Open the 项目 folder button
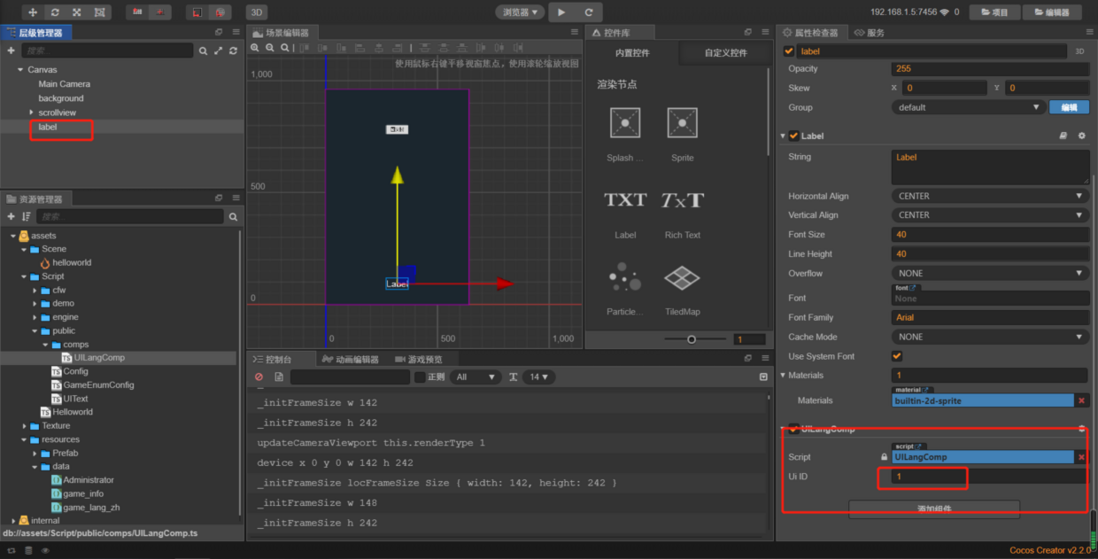 (x=994, y=12)
